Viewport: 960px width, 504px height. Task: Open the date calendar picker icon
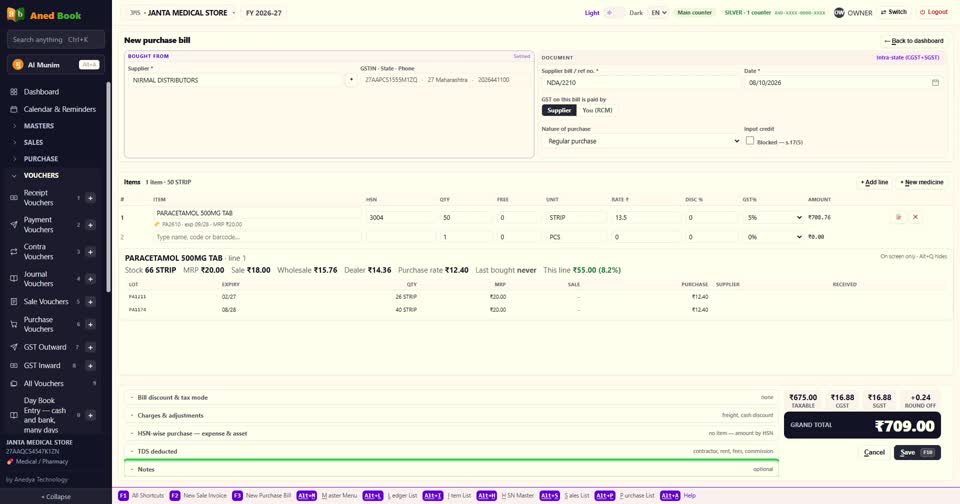[935, 83]
